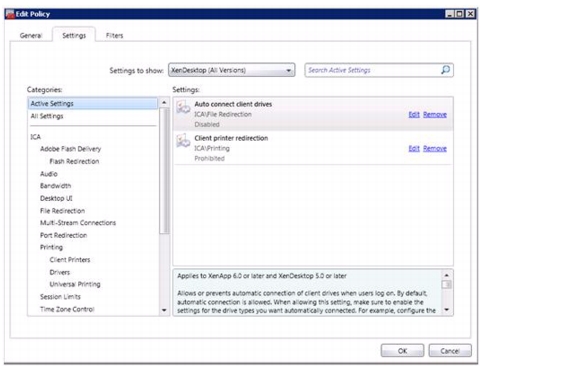Image resolution: width=576 pixels, height=366 pixels.
Task: Click Edit for Client printer redirection
Action: 414,148
